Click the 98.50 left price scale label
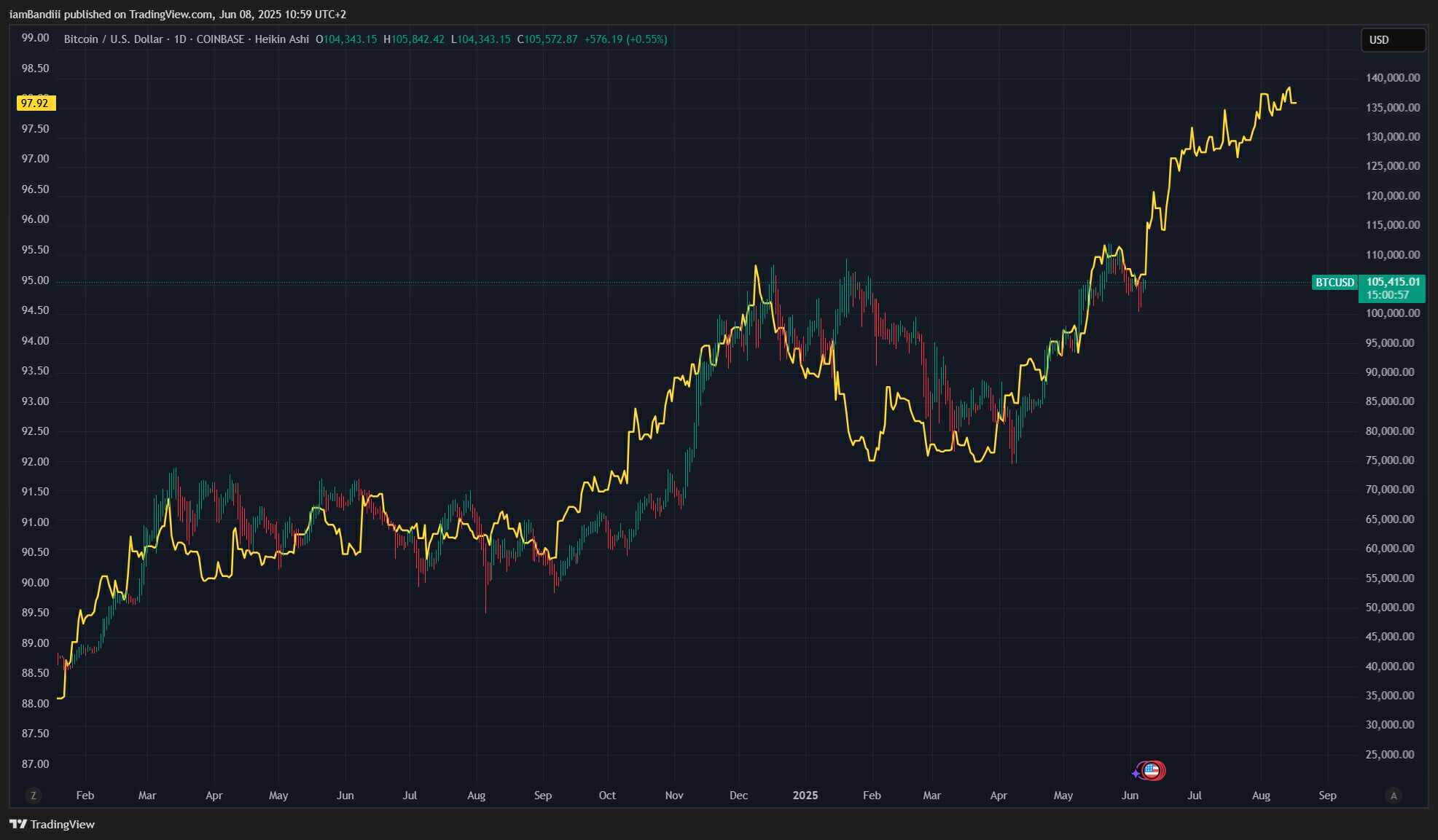The width and height of the screenshot is (1438, 840). click(x=35, y=68)
